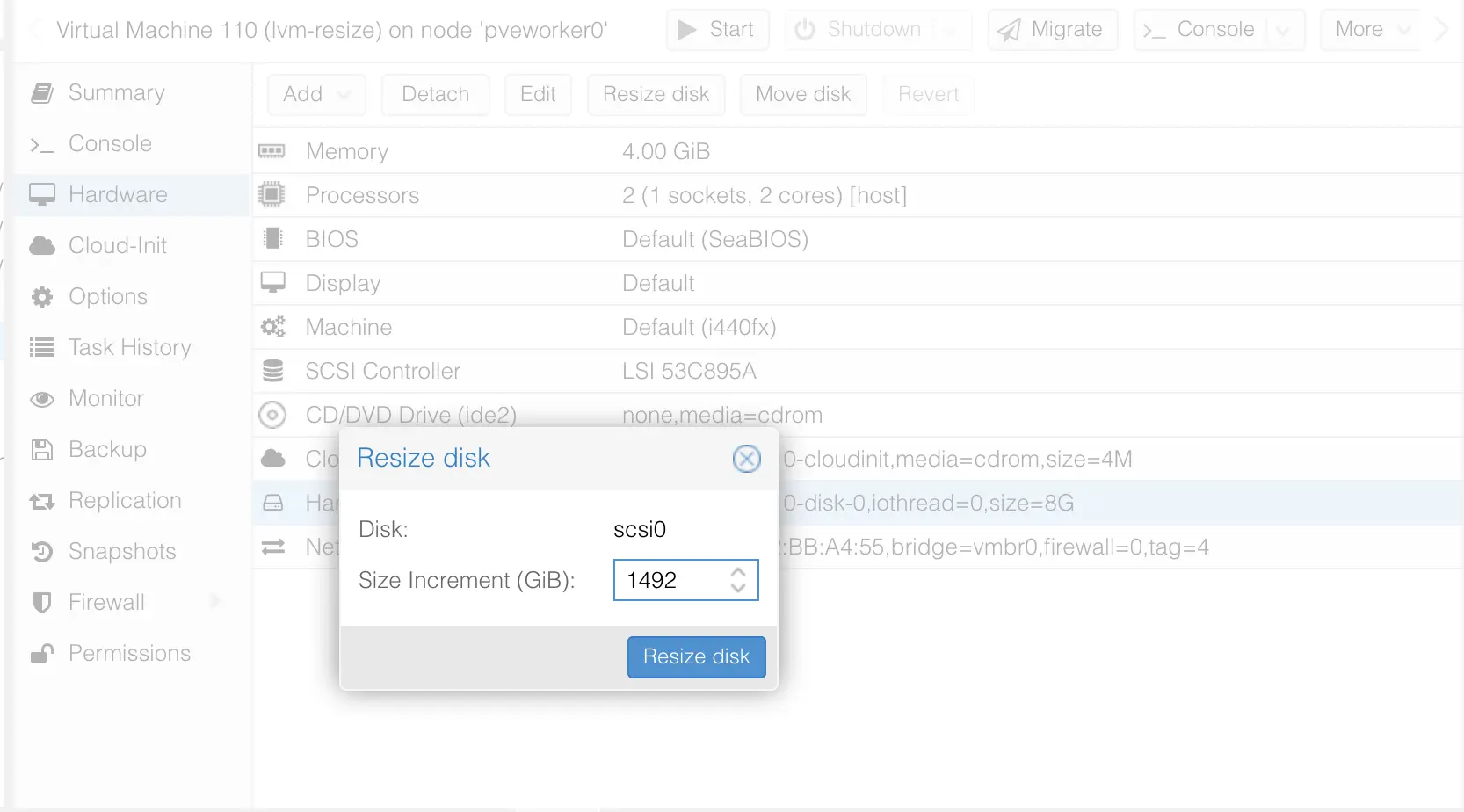Click the Firewall shield icon
Screen dimensions: 1464x812
point(42,602)
